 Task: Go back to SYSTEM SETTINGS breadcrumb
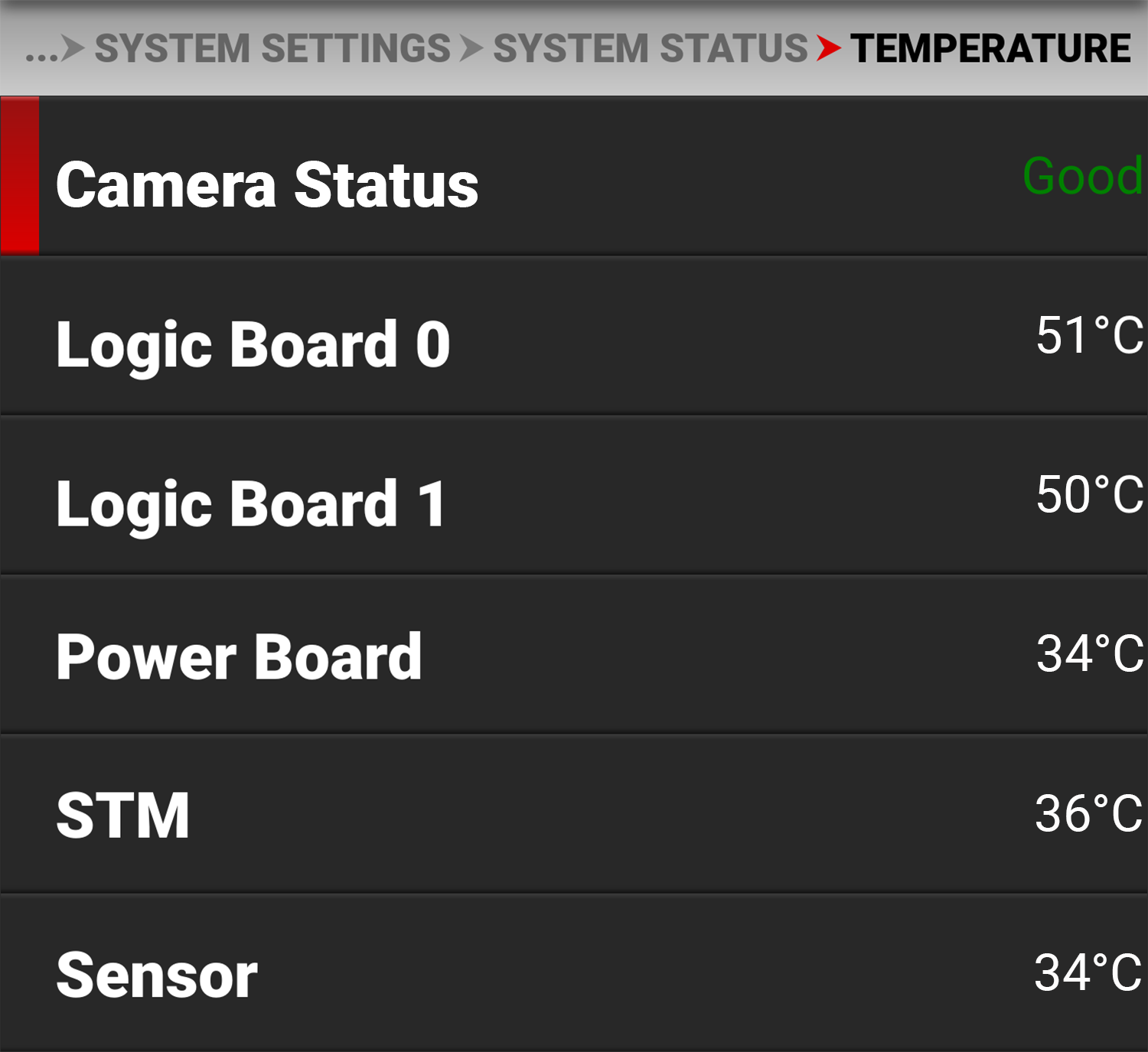tap(272, 49)
